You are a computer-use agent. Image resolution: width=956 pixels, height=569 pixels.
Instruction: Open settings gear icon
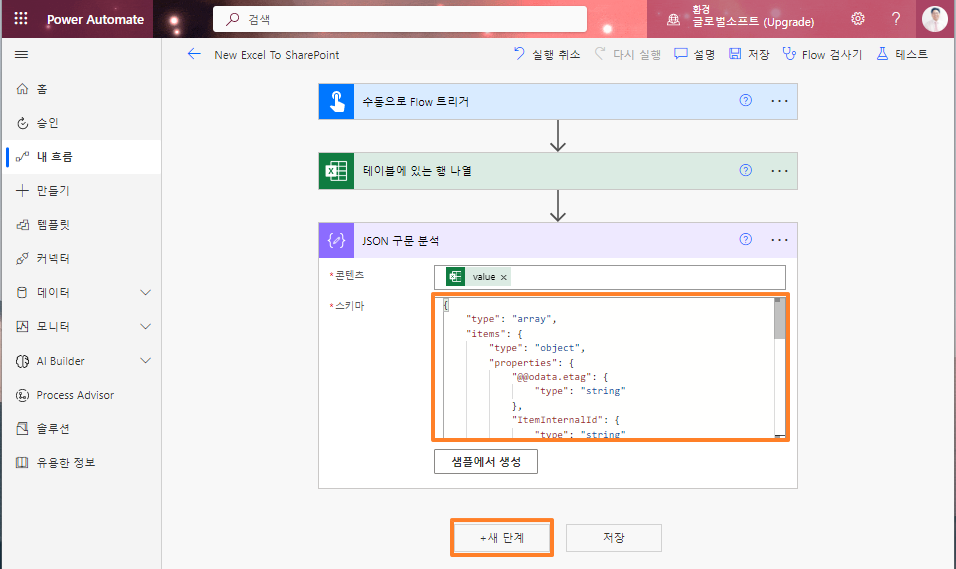pyautogui.click(x=858, y=19)
